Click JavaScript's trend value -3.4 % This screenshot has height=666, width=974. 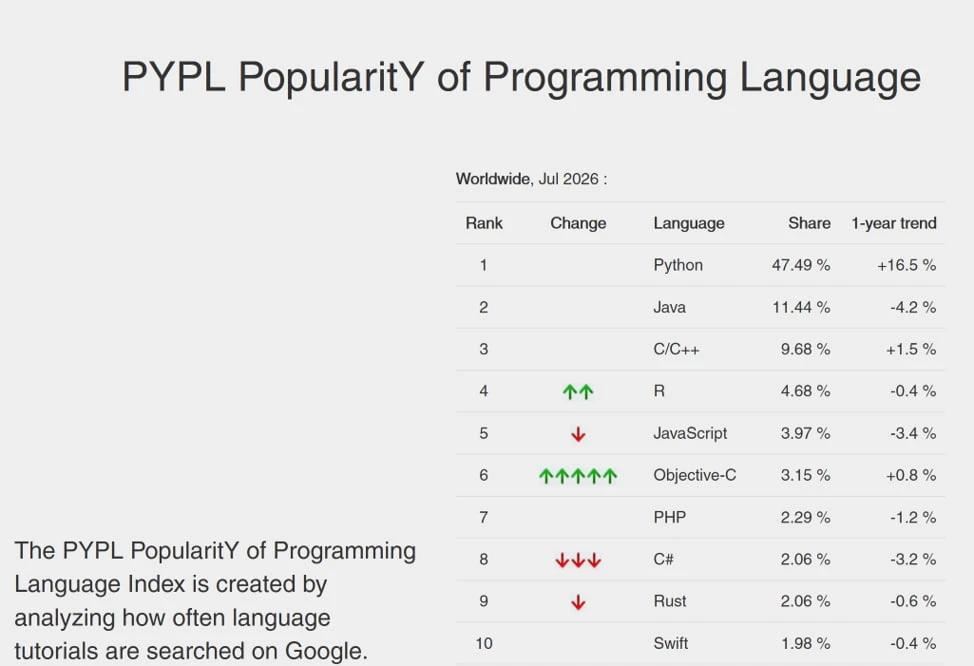pyautogui.click(x=913, y=433)
